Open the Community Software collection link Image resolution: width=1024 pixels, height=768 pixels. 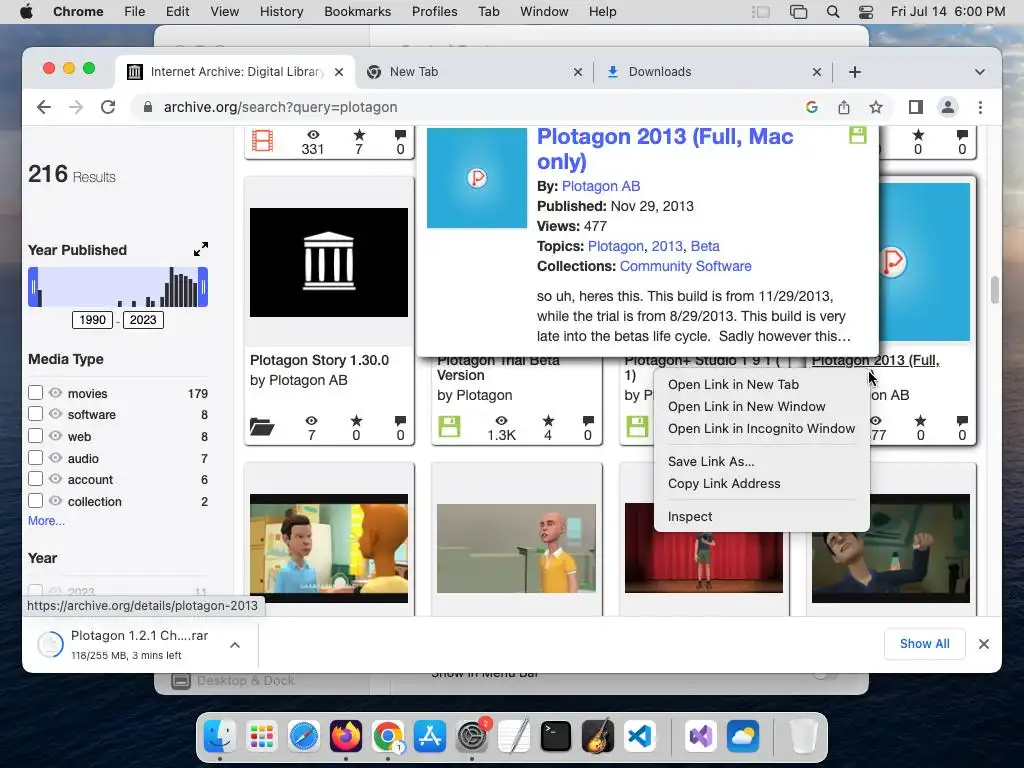pyautogui.click(x=685, y=266)
